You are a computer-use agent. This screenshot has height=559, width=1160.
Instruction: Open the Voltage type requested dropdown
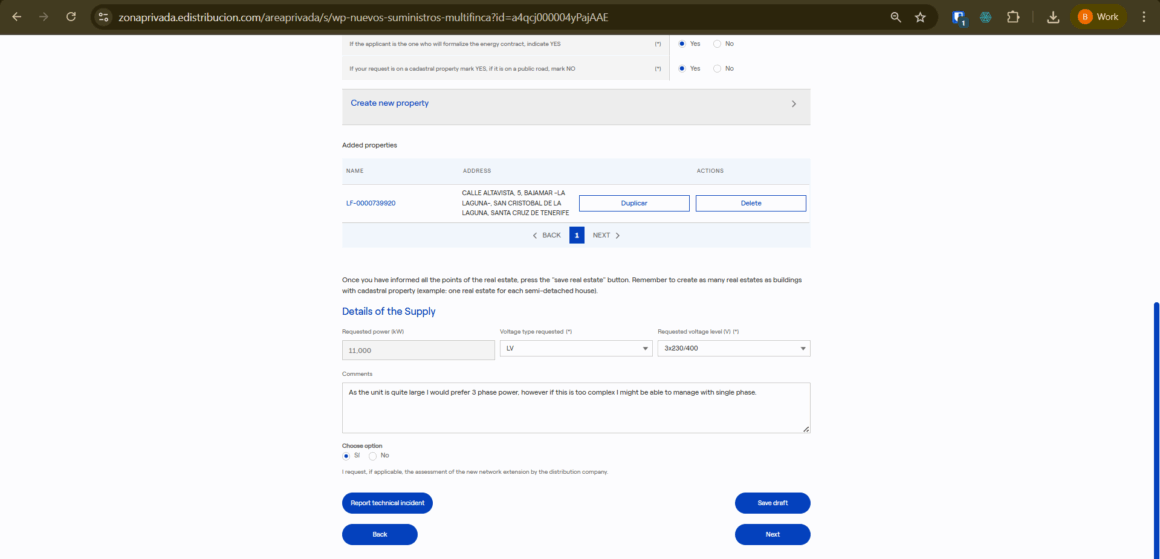pyautogui.click(x=575, y=349)
